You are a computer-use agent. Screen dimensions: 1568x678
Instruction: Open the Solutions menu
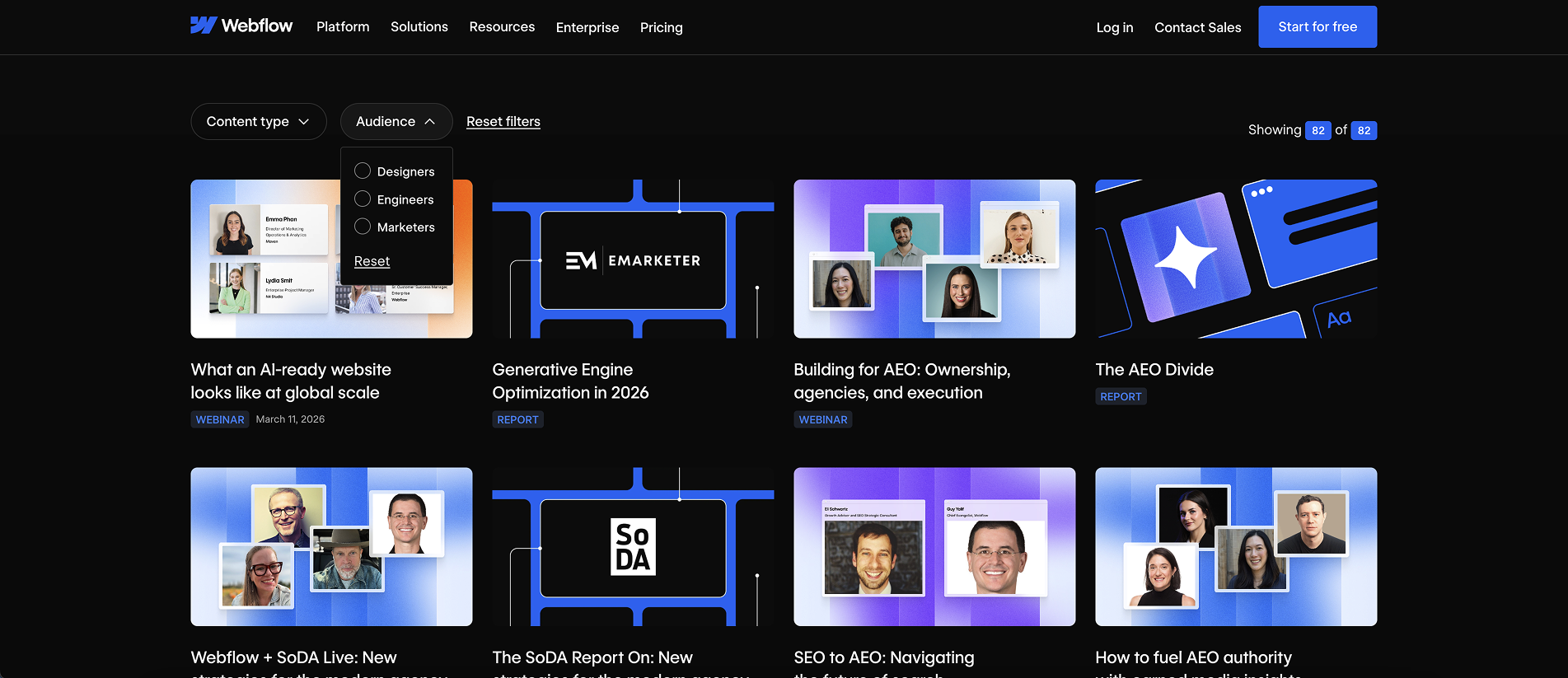(x=419, y=27)
